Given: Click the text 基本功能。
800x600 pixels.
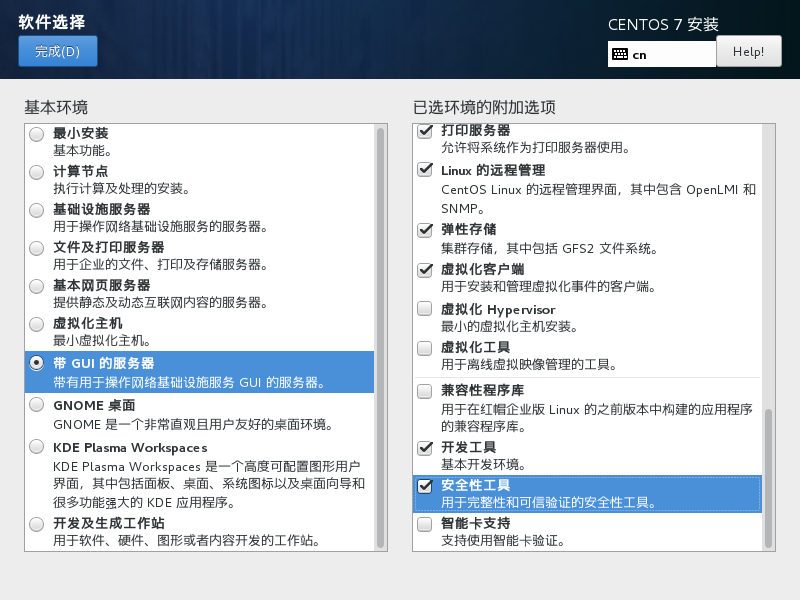Looking at the screenshot, I should point(83,151).
